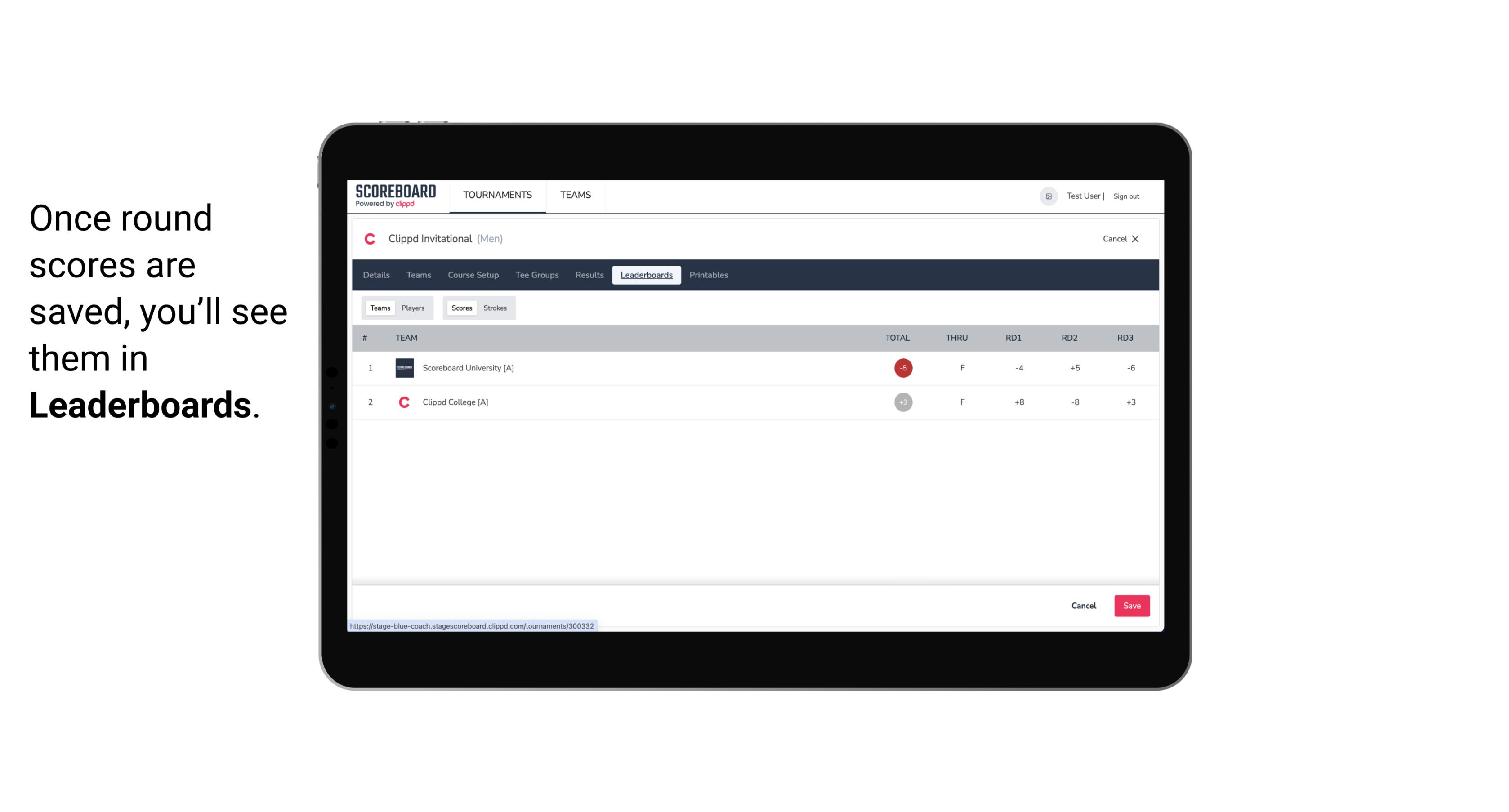Viewport: 1509px width, 812px height.
Task: Click the Cancel button bottom
Action: 1083,605
